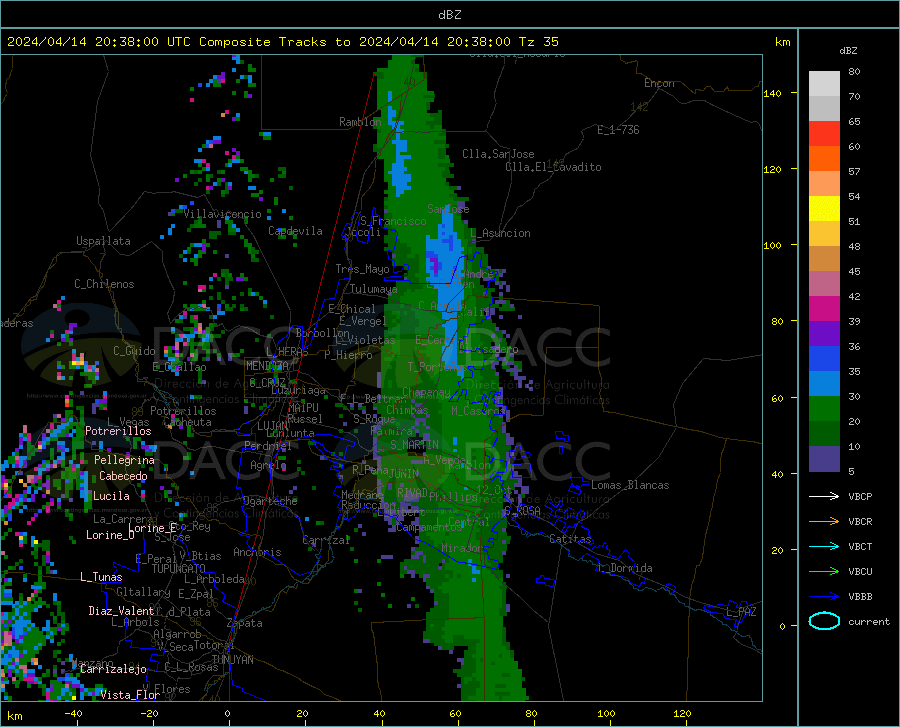Screen dimensions: 900x727
Task: Click the Clla.El_Cavadito map label
Action: [553, 167]
